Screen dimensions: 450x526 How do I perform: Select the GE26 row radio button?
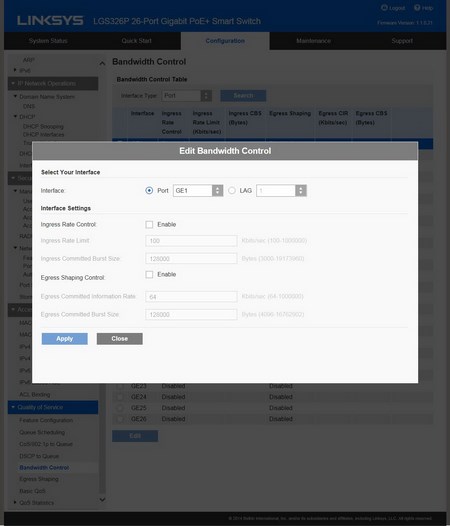(x=120, y=419)
